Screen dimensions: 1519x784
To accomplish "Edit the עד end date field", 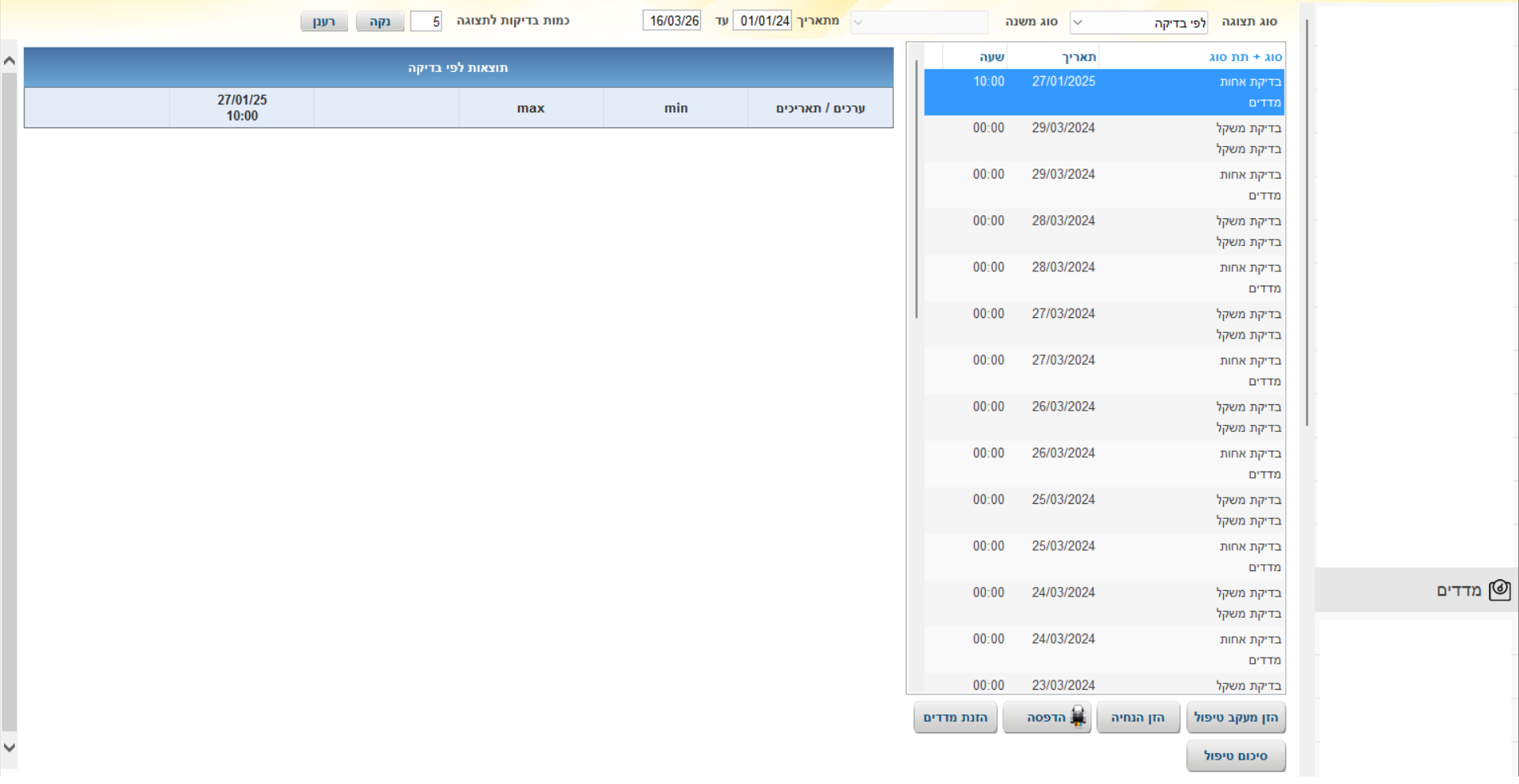I will [672, 21].
